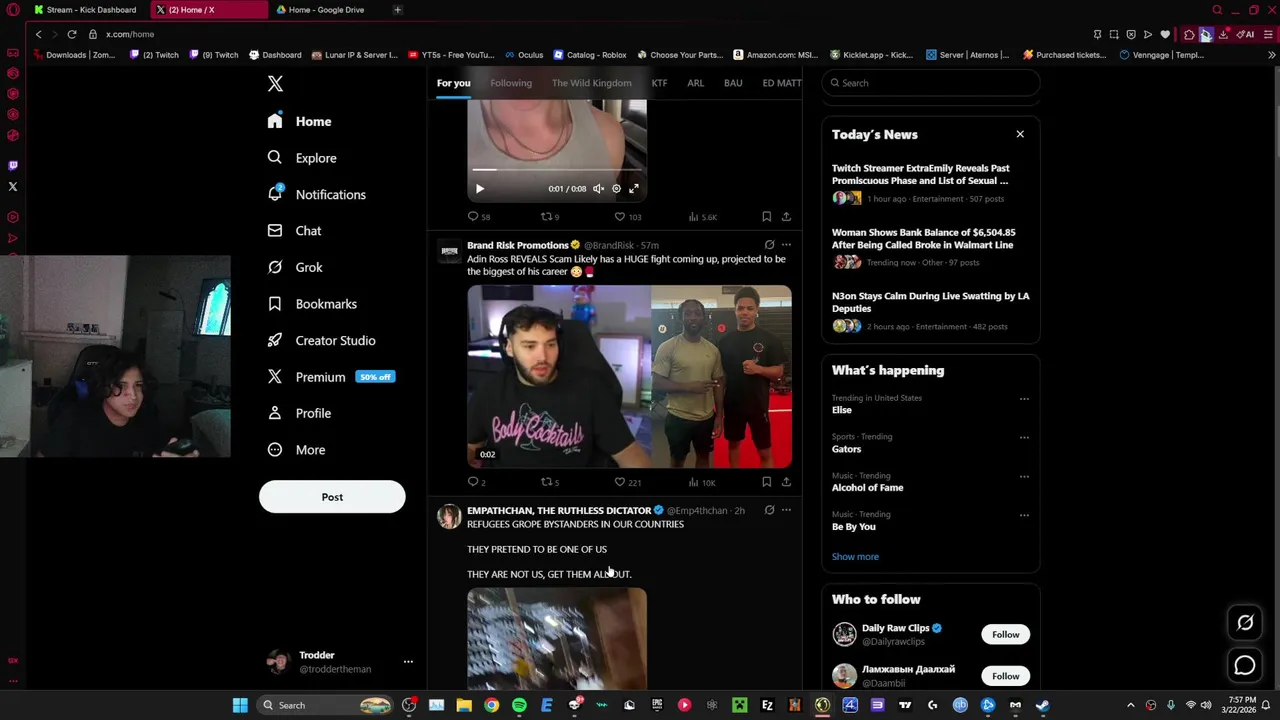
Task: Click the X logo at top of sidebar
Action: point(275,84)
